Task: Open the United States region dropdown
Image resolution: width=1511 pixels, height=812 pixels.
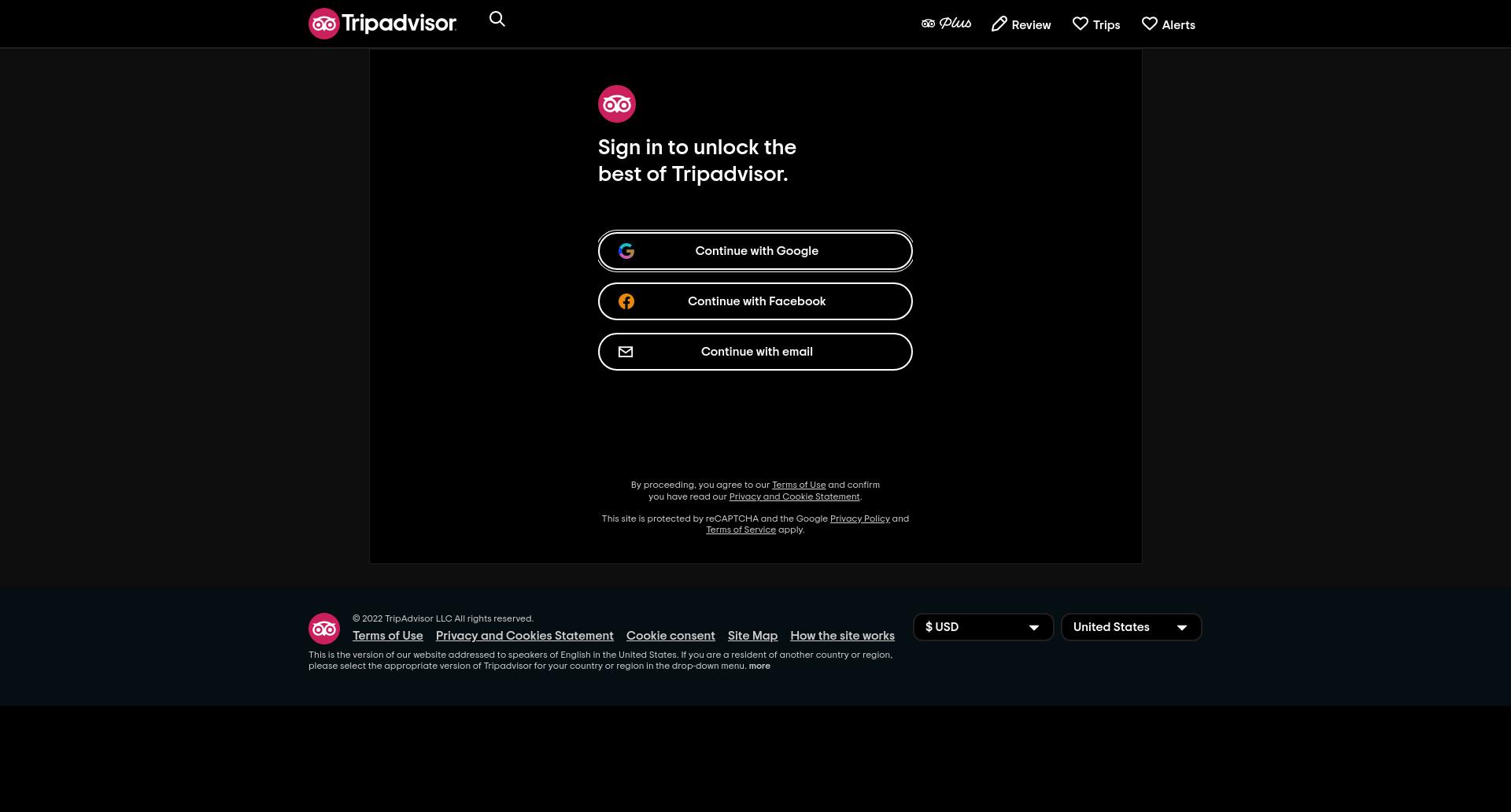Action: pos(1131,627)
